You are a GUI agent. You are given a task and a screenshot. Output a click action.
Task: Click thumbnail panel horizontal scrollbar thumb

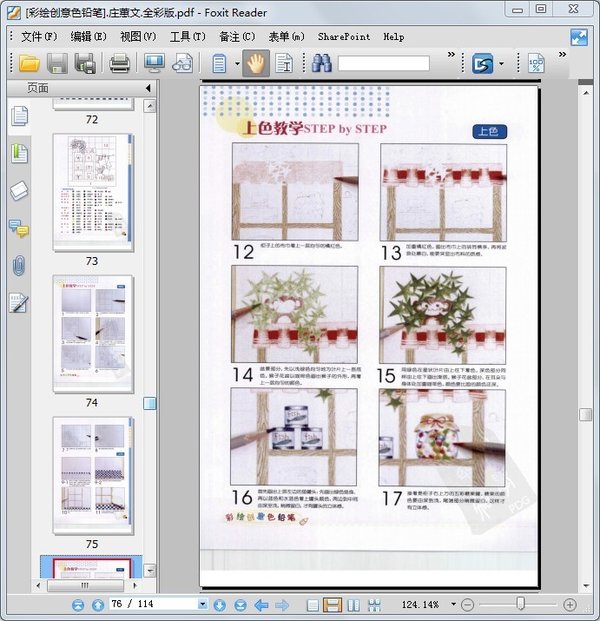[85, 585]
